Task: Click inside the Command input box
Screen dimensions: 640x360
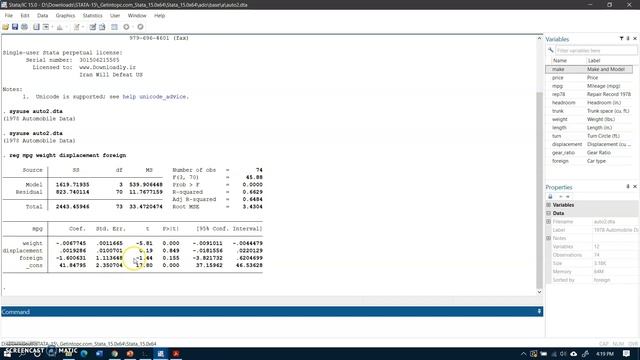Action: (272, 327)
